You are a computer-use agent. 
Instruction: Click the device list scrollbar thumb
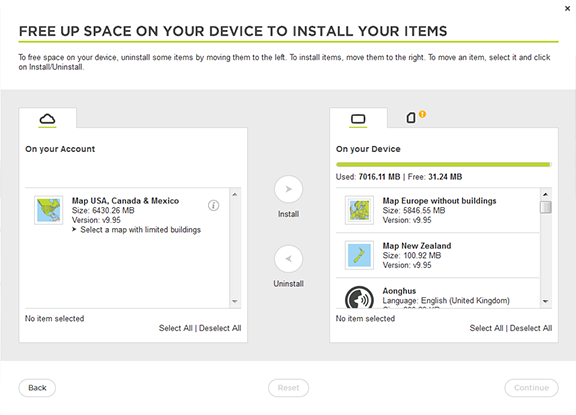point(546,207)
